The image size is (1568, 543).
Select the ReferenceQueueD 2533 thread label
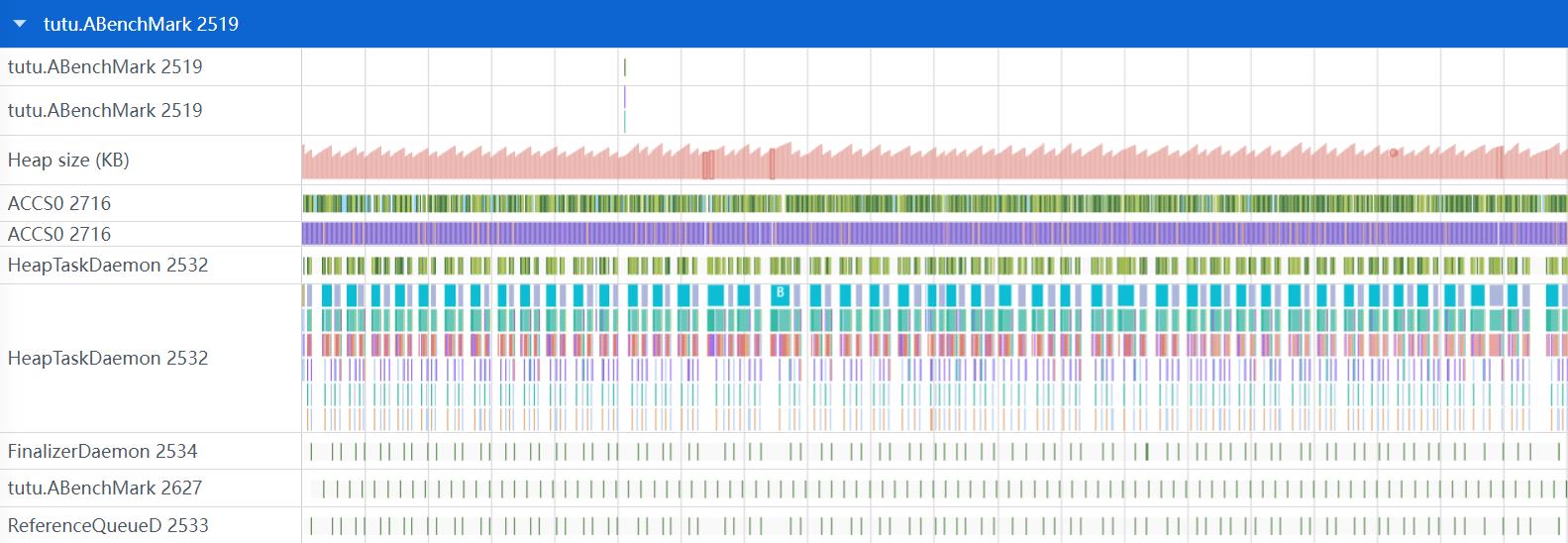click(x=108, y=525)
